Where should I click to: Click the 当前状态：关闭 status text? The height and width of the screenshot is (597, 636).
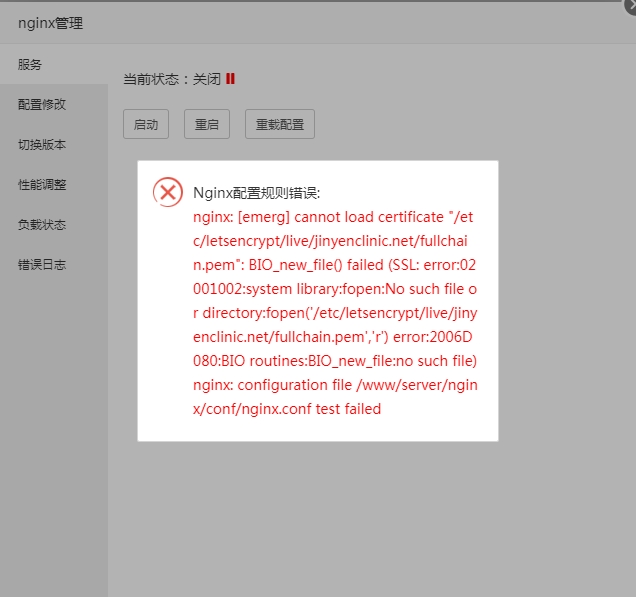172,79
